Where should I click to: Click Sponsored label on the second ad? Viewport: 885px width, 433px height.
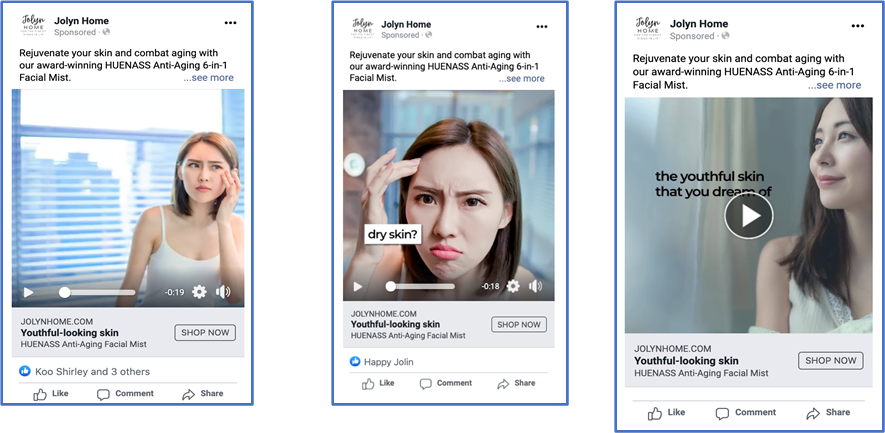tap(400, 35)
